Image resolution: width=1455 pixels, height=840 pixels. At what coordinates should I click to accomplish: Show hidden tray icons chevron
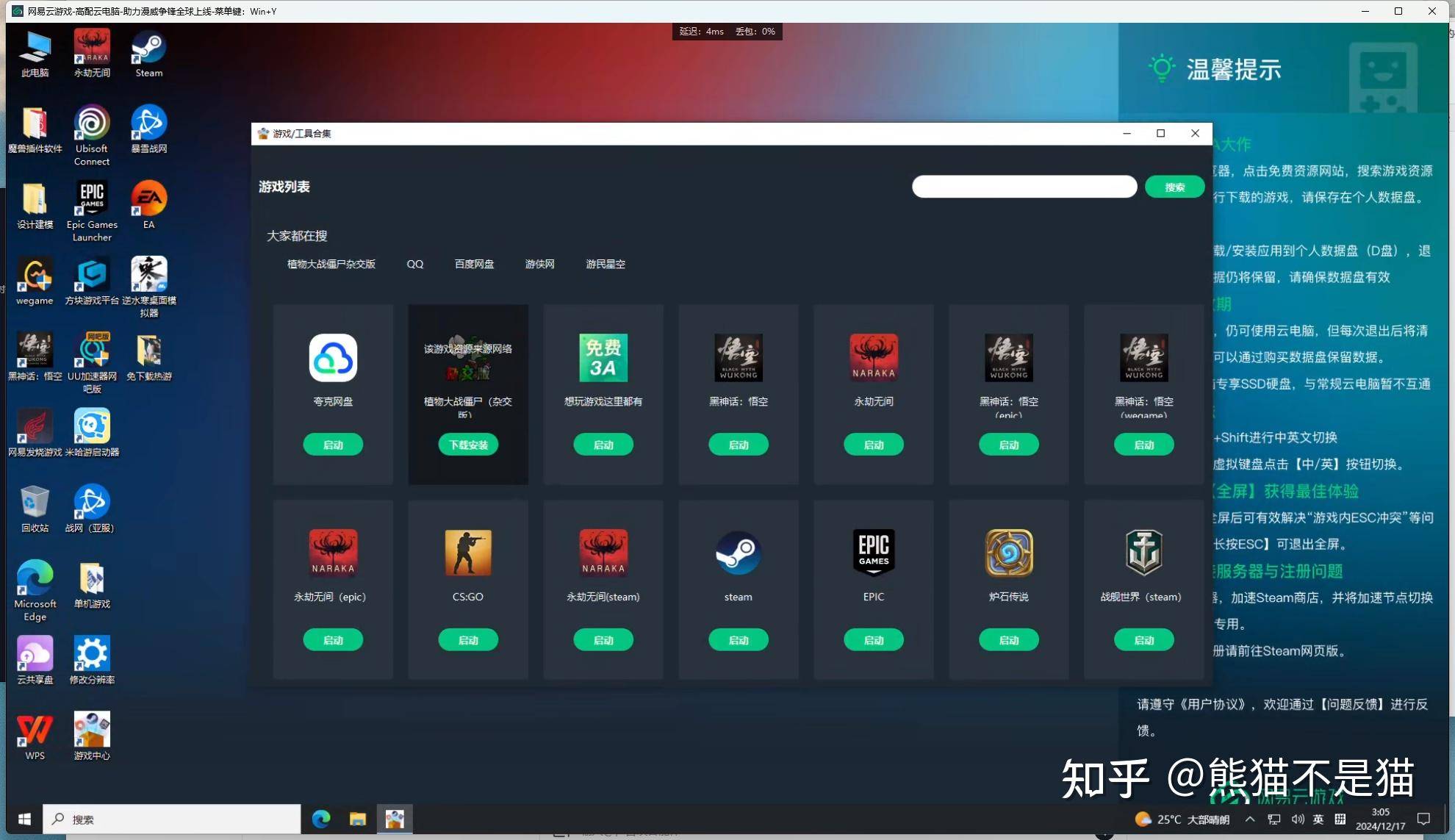pyautogui.click(x=1249, y=819)
